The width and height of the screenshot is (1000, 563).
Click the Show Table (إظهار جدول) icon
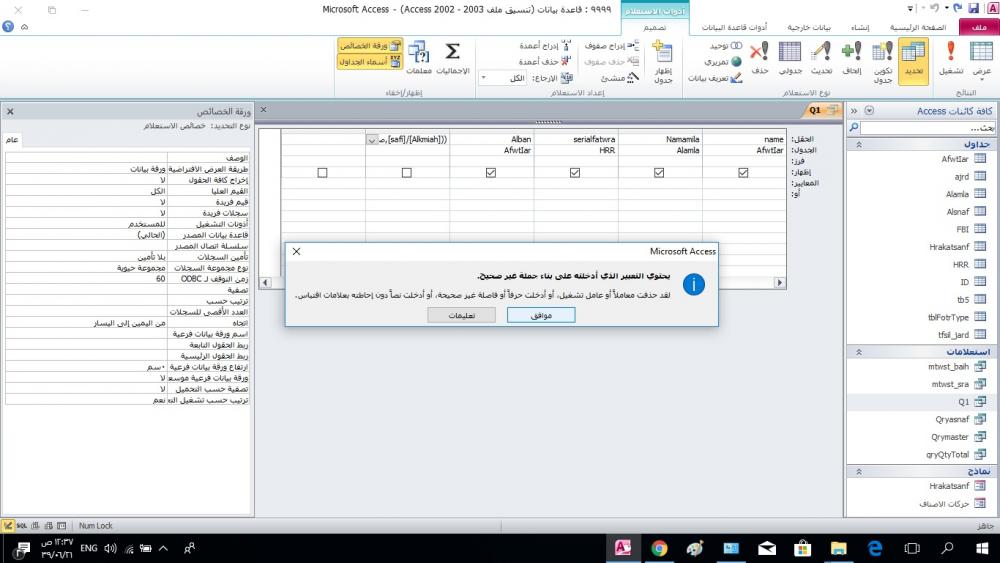coord(662,61)
